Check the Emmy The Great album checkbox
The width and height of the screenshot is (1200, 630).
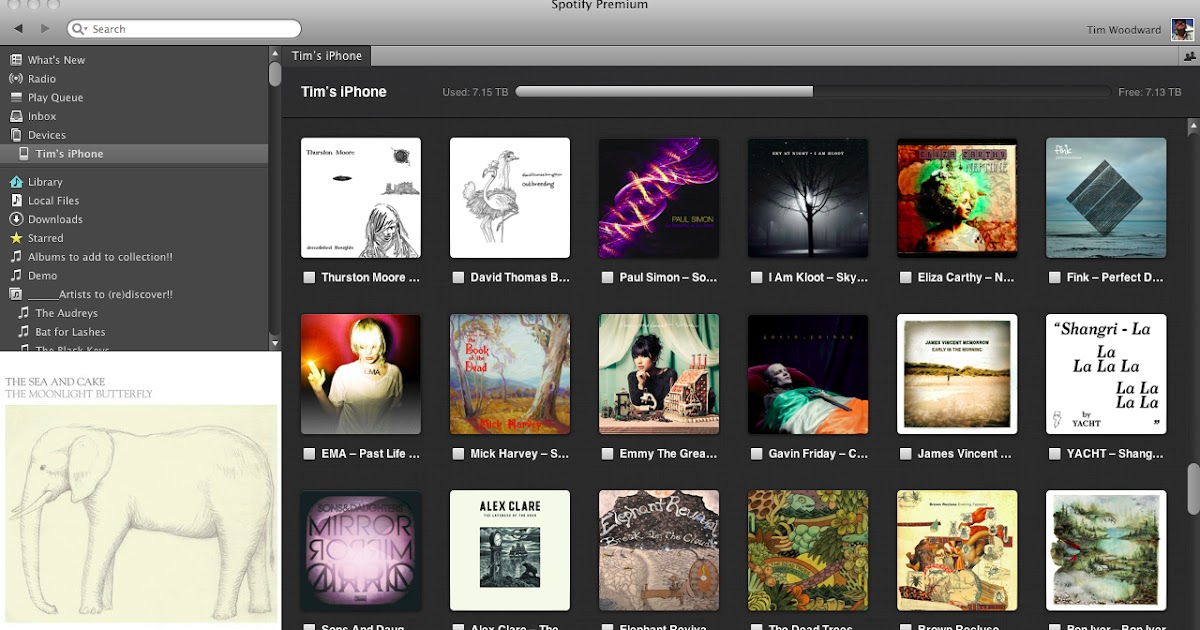[607, 454]
